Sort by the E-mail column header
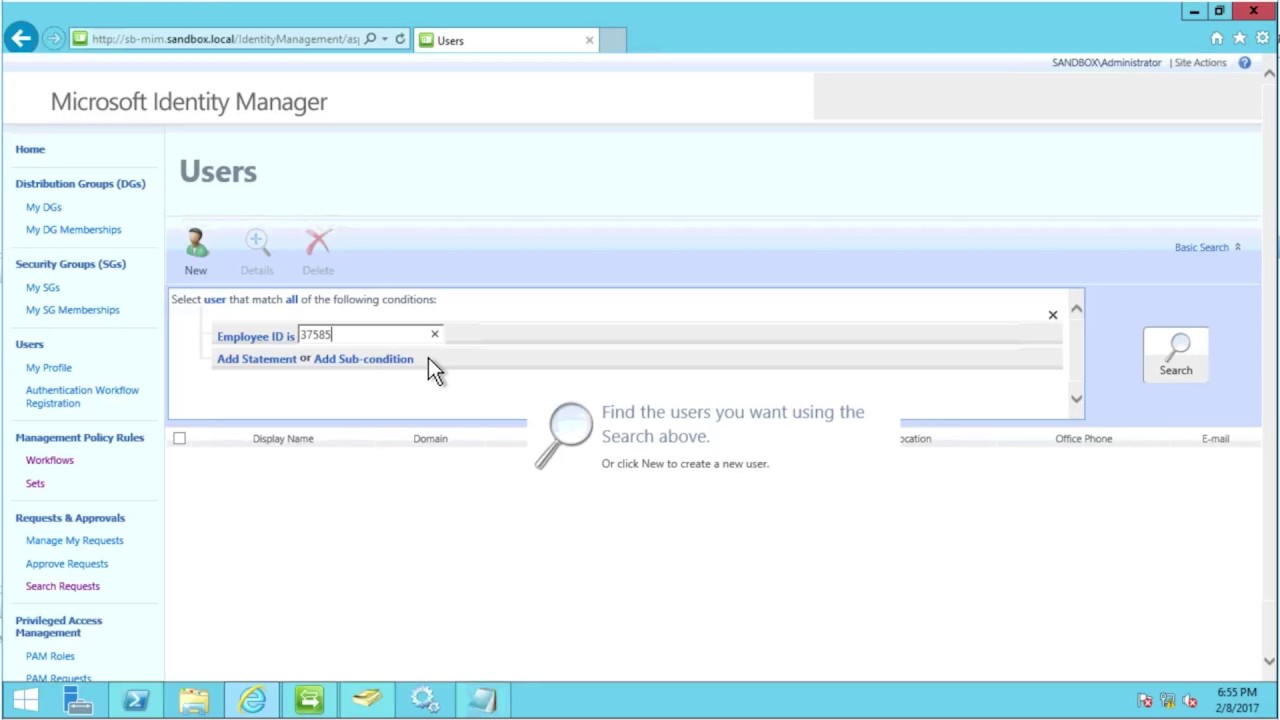This screenshot has height=720, width=1280. point(1215,439)
